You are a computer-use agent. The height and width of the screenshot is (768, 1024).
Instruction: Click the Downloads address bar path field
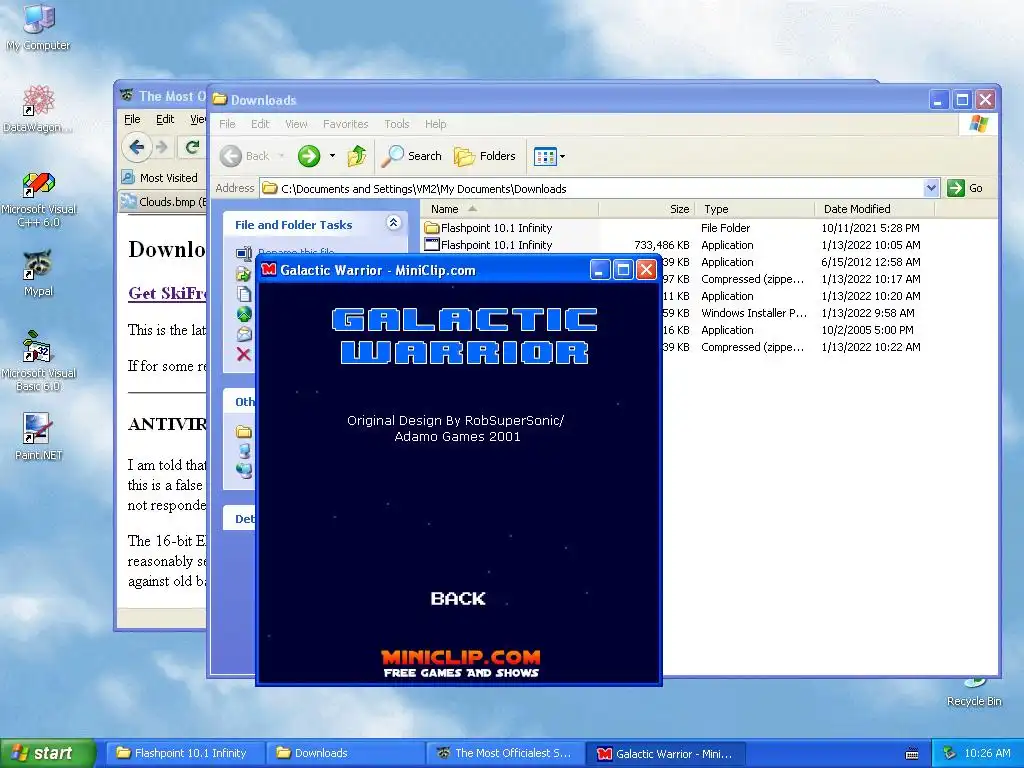point(592,188)
